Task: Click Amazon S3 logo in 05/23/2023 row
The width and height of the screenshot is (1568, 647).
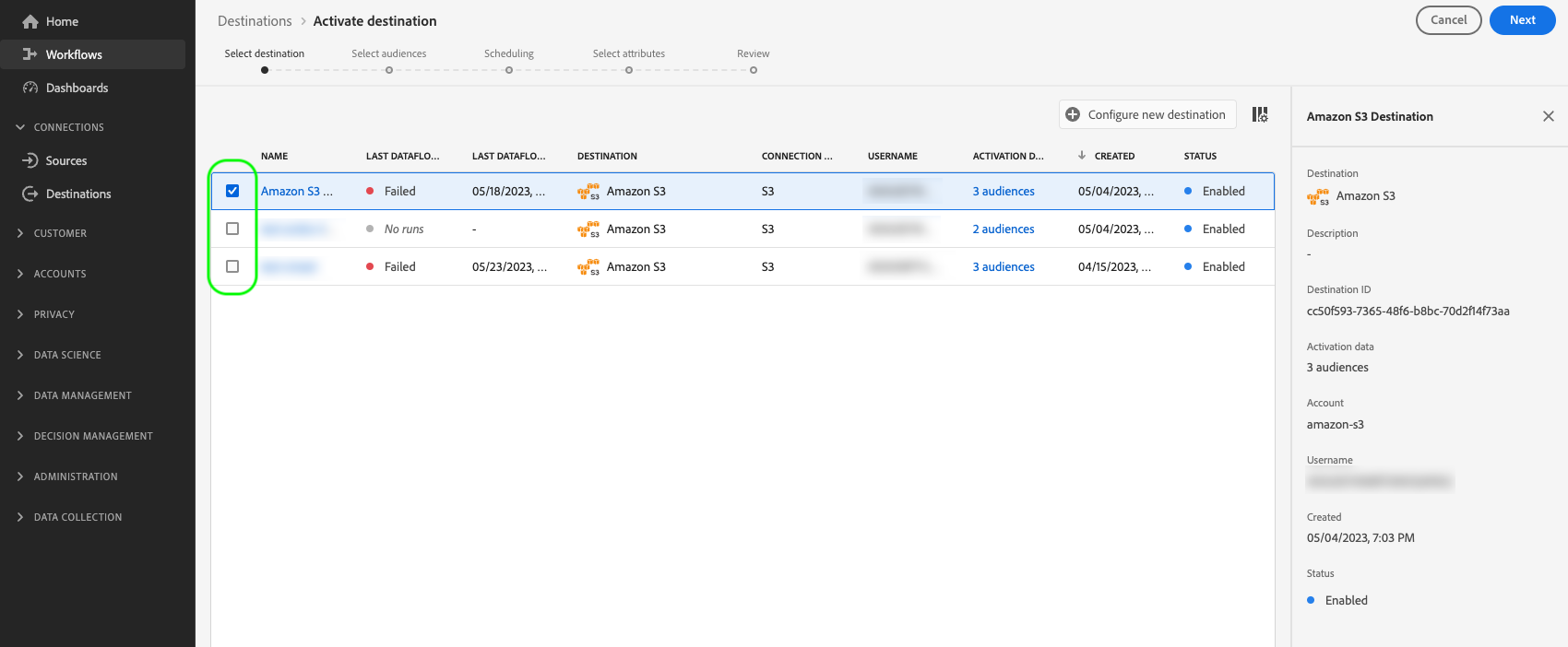Action: coord(588,267)
